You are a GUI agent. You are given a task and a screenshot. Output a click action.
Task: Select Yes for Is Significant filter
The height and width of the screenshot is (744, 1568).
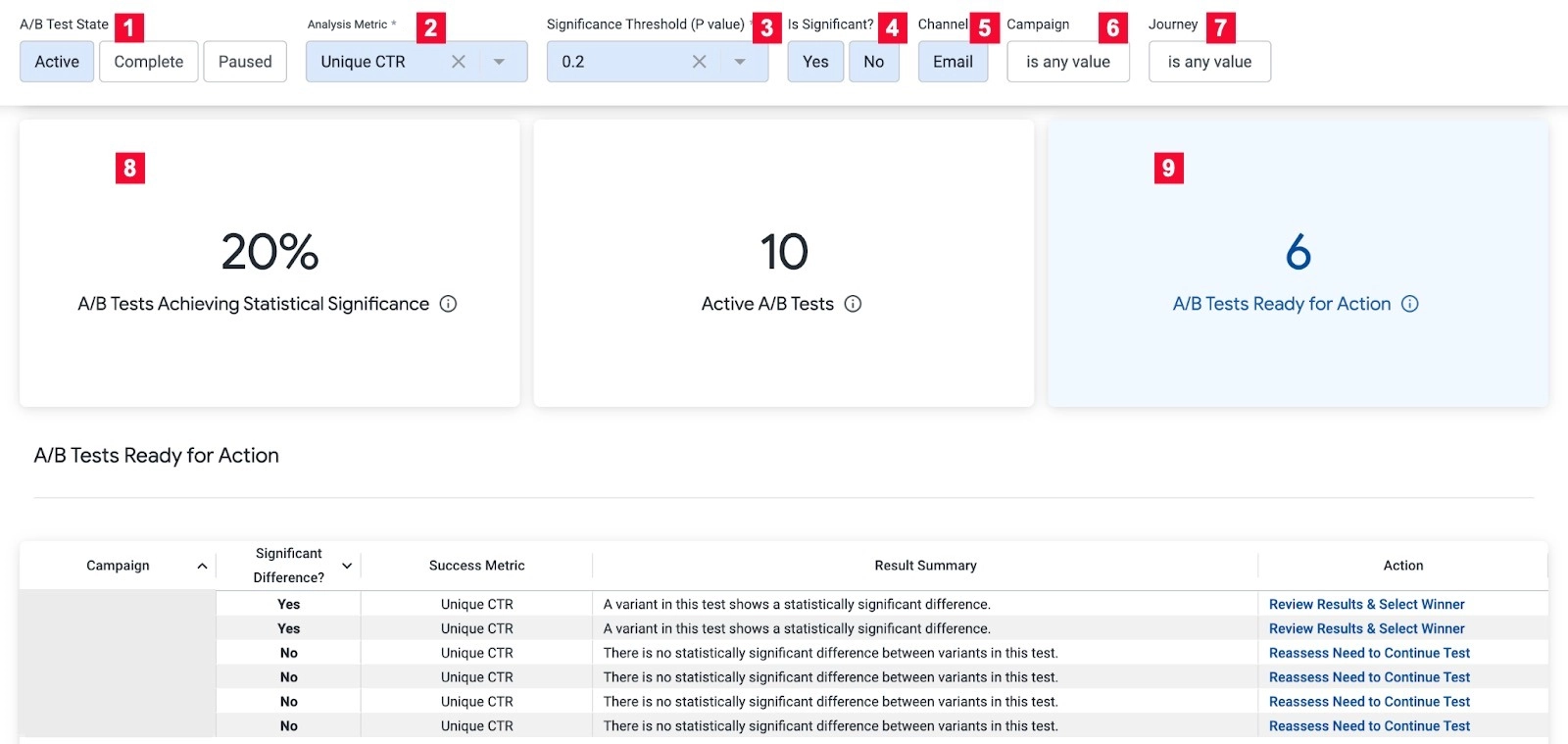[x=815, y=62]
